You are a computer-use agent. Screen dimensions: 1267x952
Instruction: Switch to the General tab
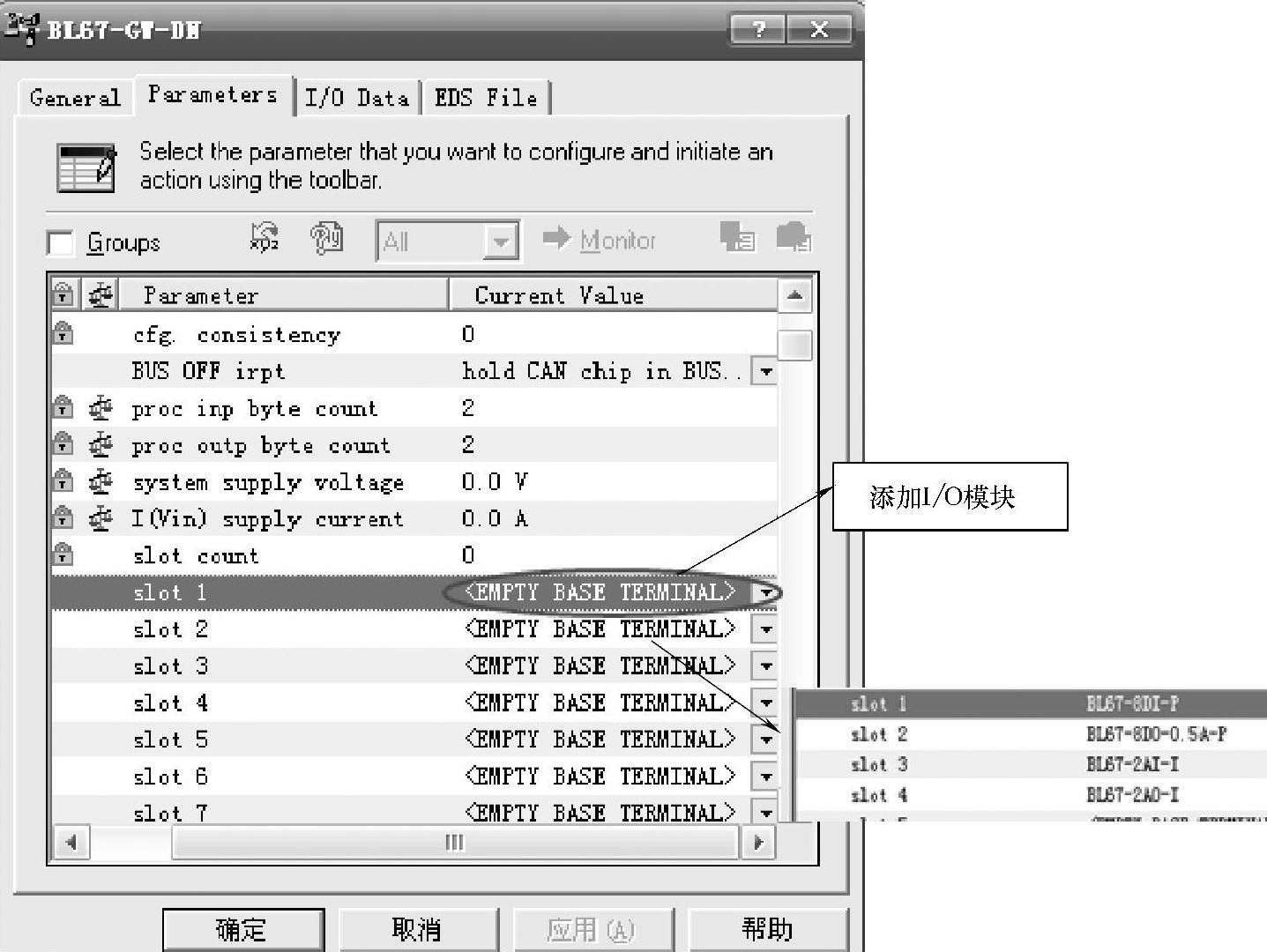pyautogui.click(x=75, y=97)
